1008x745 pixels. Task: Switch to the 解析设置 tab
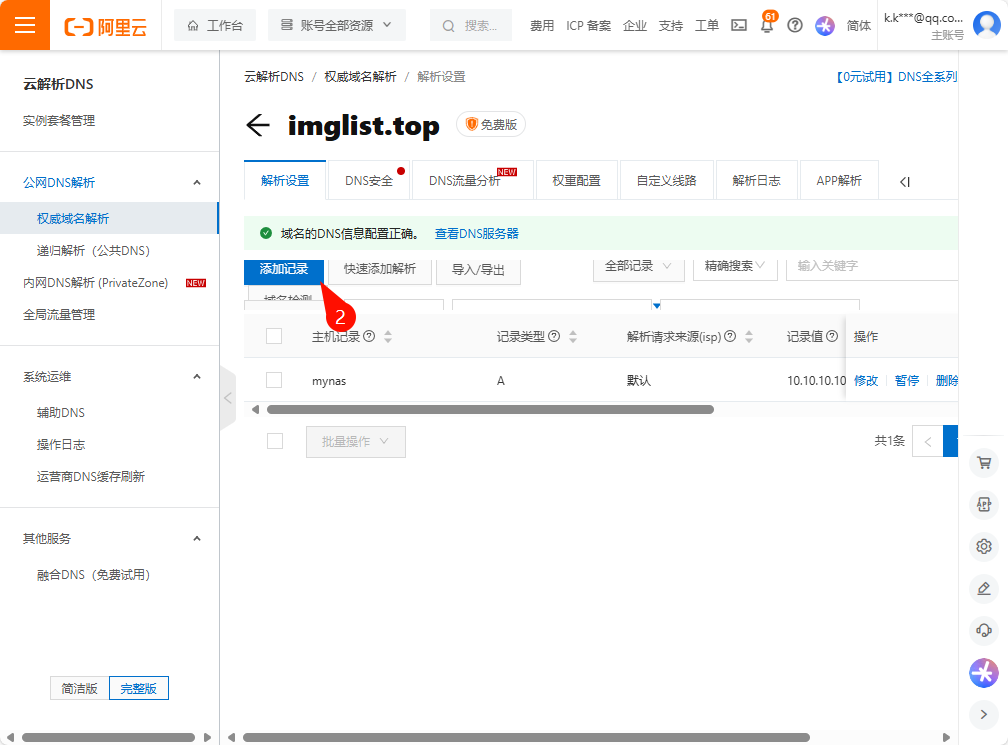coord(285,181)
